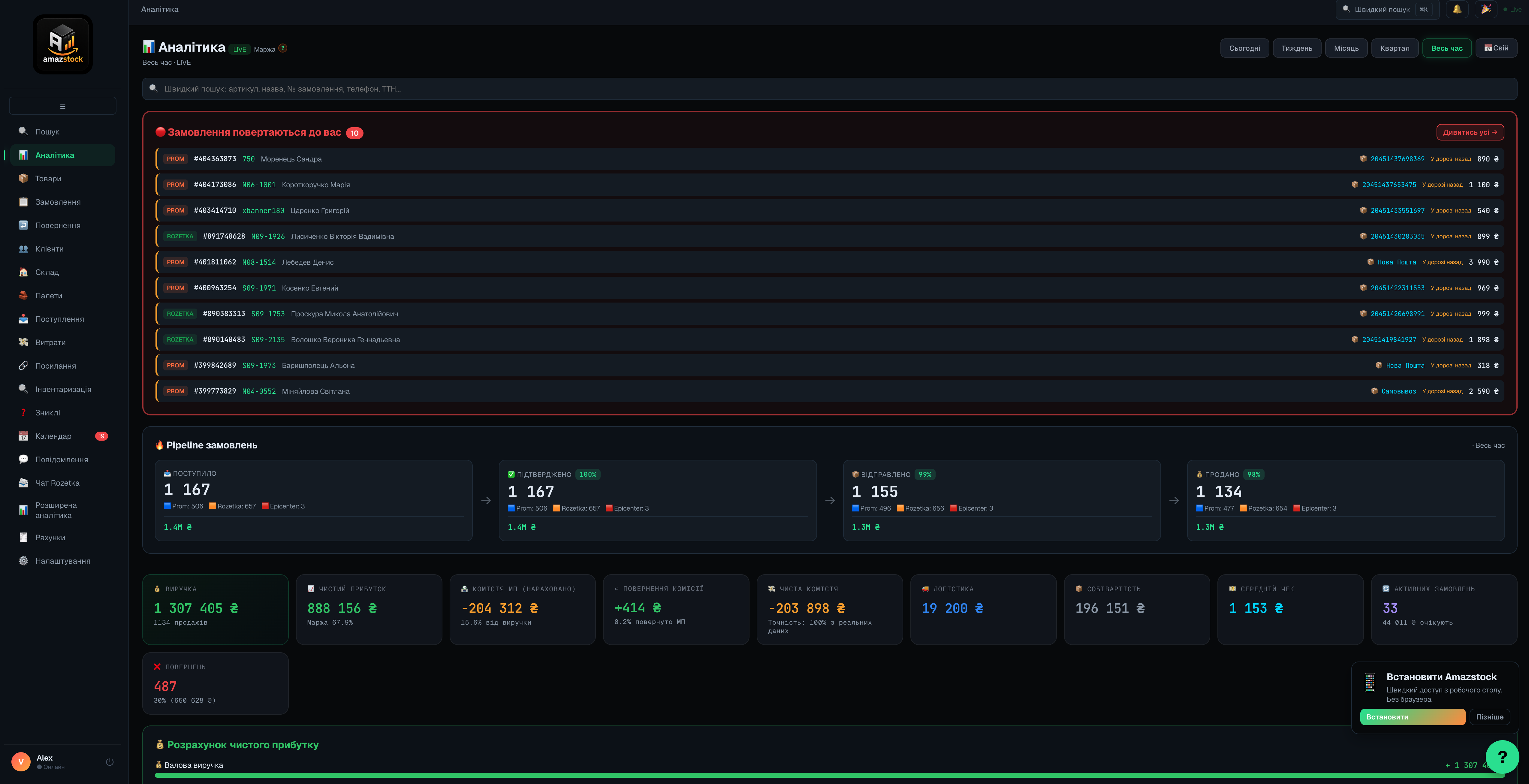Dismiss the install prompt with Пізніше

(1489, 717)
